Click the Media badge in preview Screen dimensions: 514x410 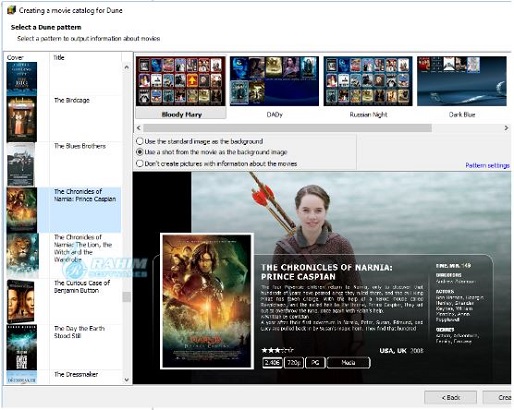tap(349, 362)
